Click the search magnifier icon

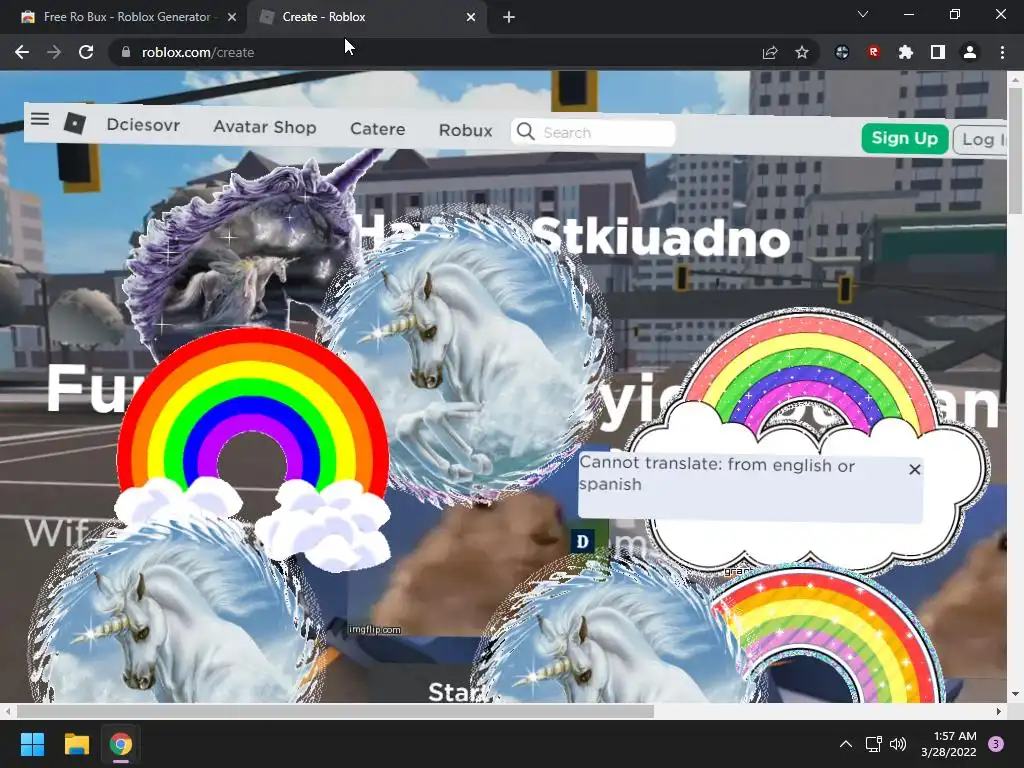tap(525, 132)
